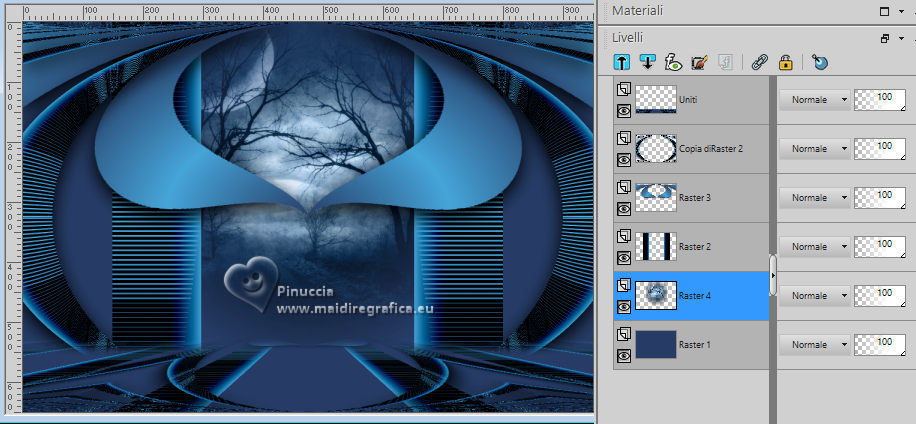Hide the Uniti layer
Viewport: 916px width, 424px height.
[x=624, y=110]
